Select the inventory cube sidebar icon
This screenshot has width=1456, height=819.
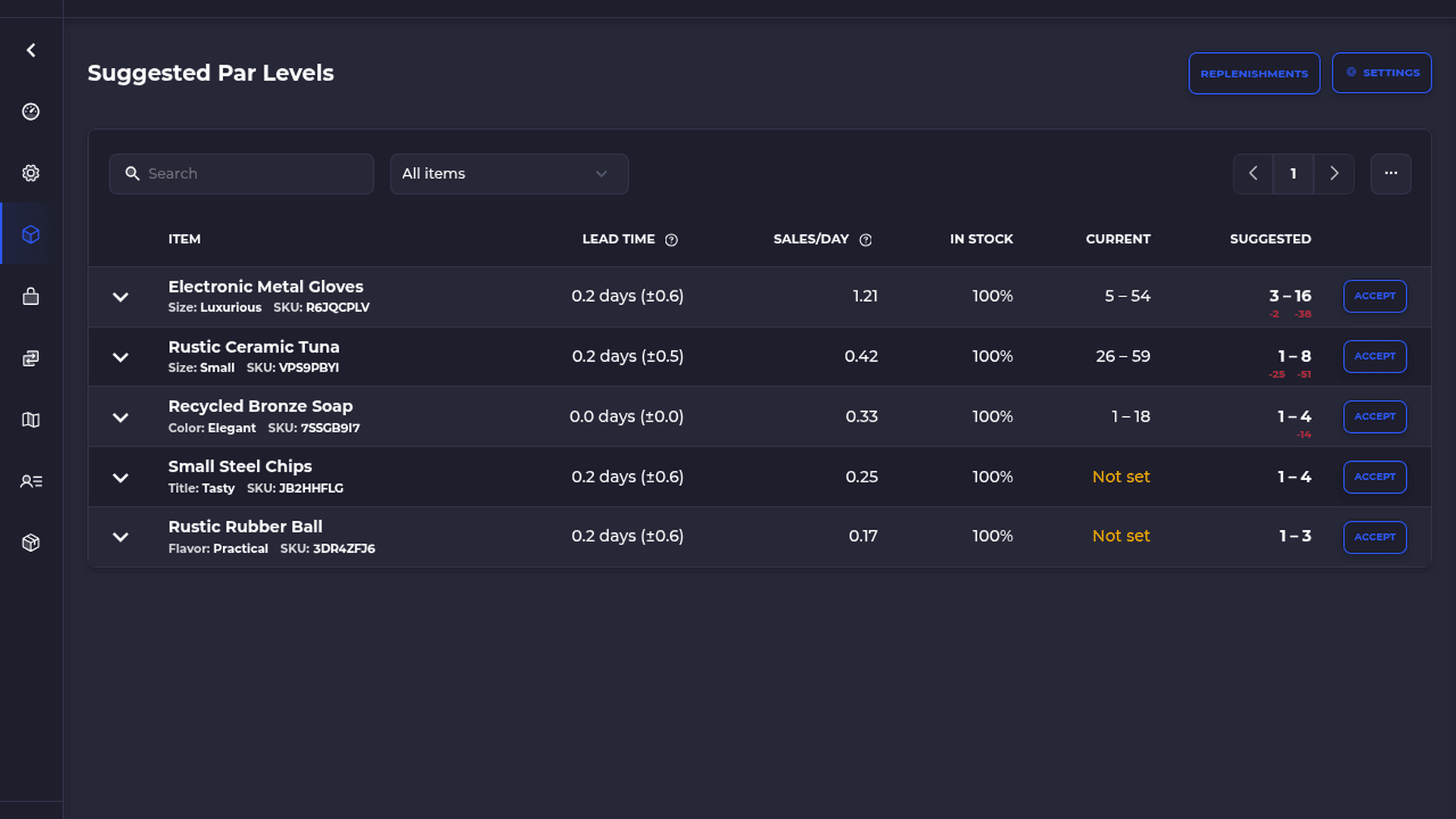click(x=31, y=234)
